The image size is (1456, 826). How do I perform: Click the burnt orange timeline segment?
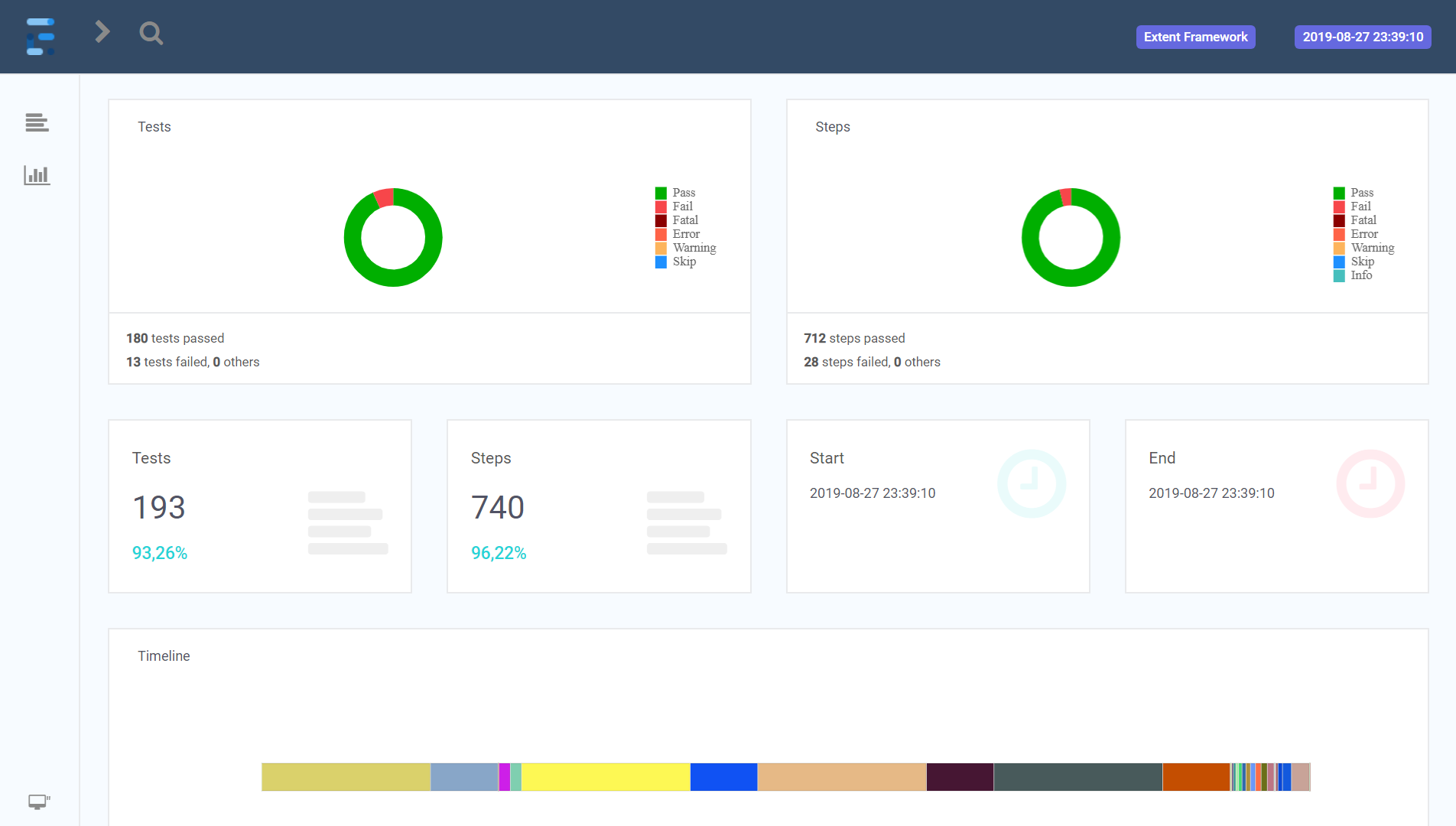pos(1197,777)
